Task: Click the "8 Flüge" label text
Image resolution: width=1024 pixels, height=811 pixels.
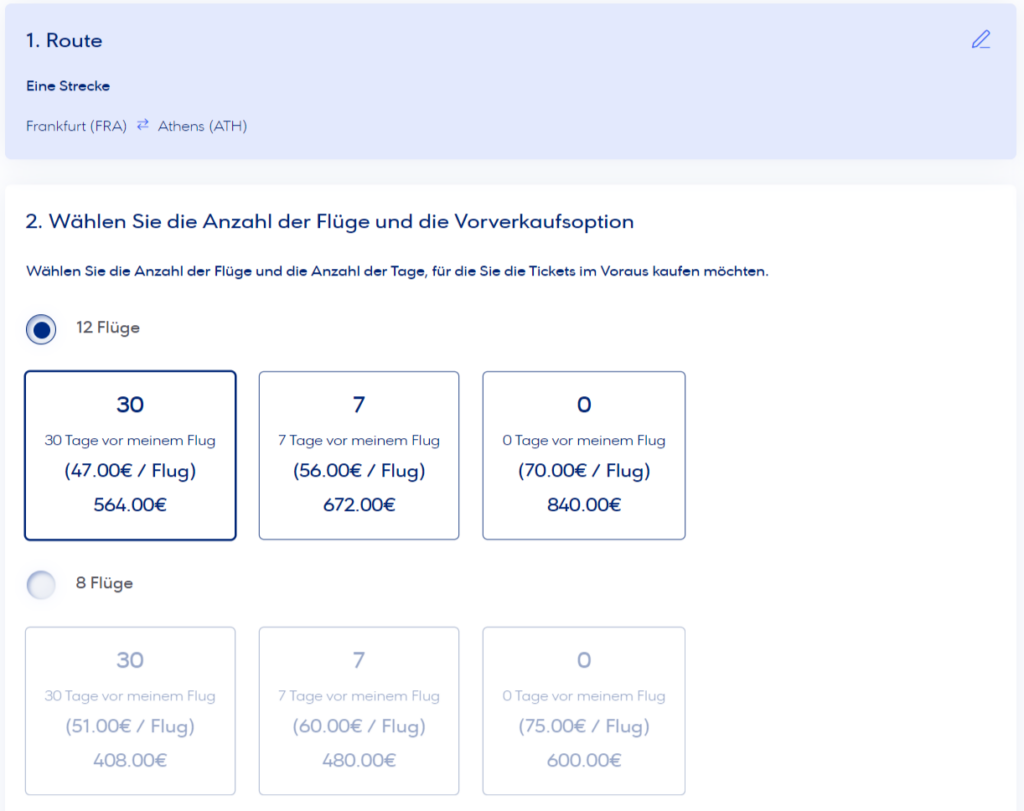Action: [x=104, y=584]
